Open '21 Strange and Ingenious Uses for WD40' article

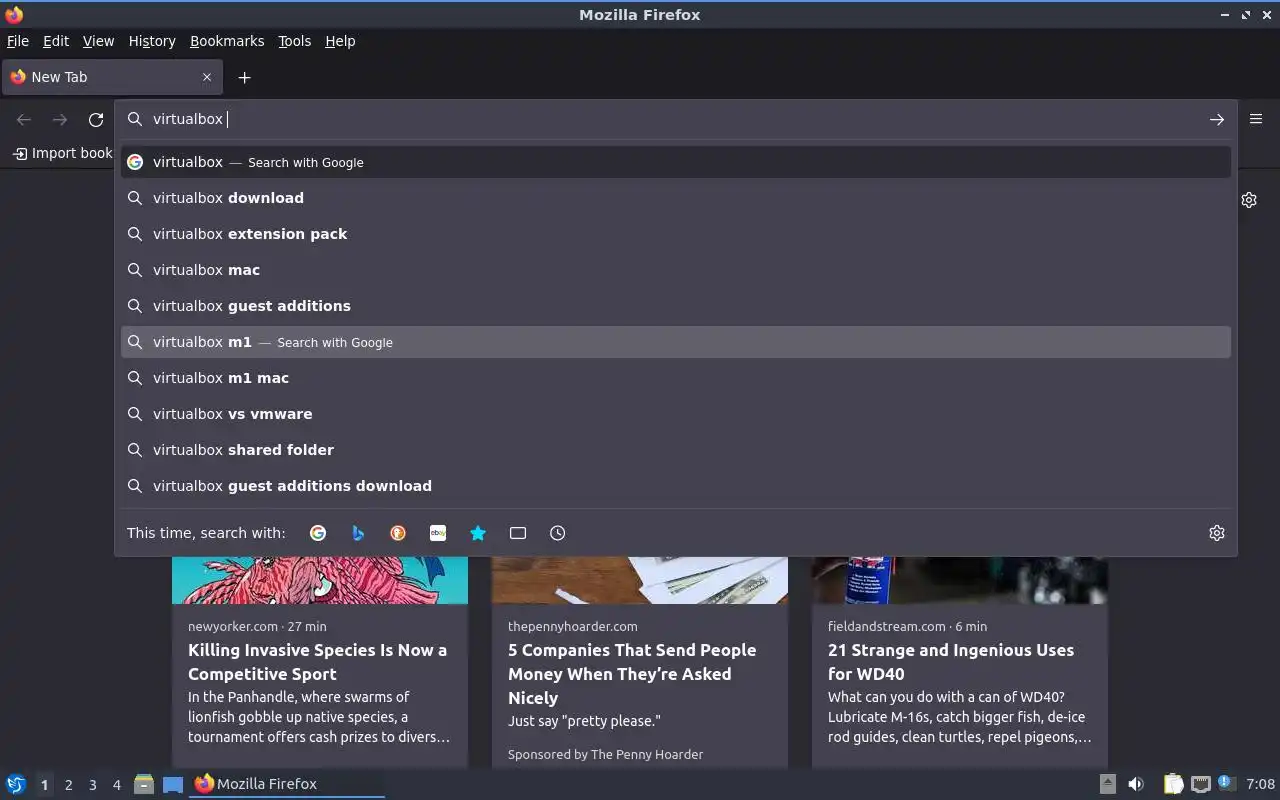(951, 662)
